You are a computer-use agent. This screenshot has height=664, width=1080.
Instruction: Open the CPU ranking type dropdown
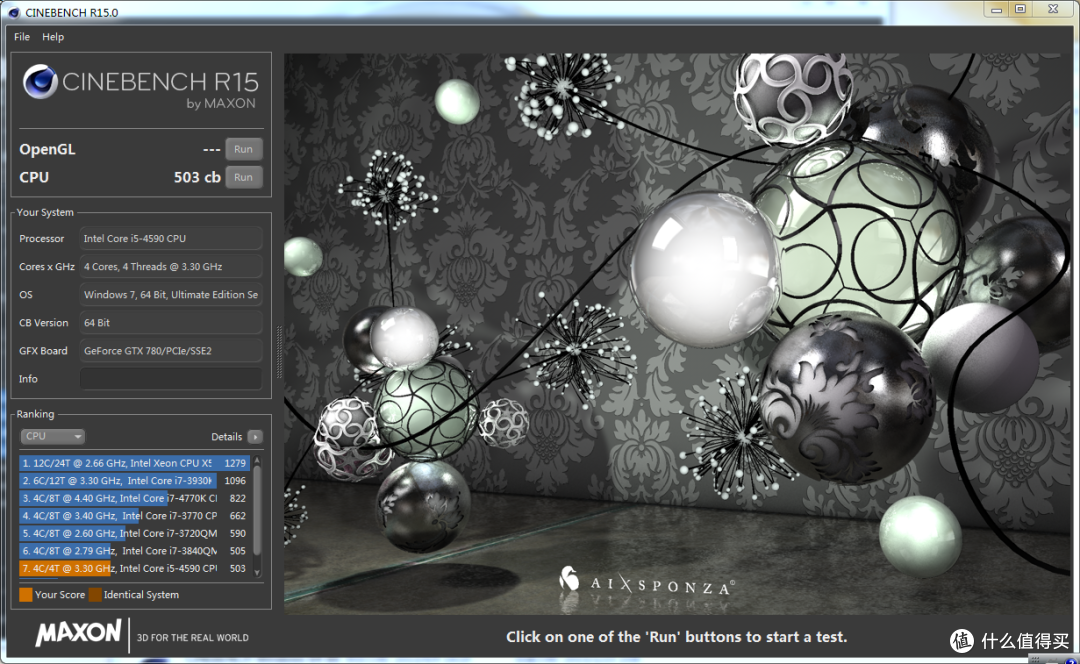click(x=52, y=436)
